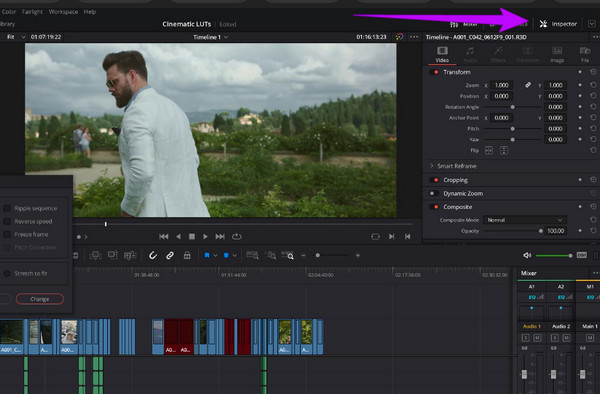This screenshot has height=394, width=600.
Task: Open the Help menu
Action: pos(90,12)
